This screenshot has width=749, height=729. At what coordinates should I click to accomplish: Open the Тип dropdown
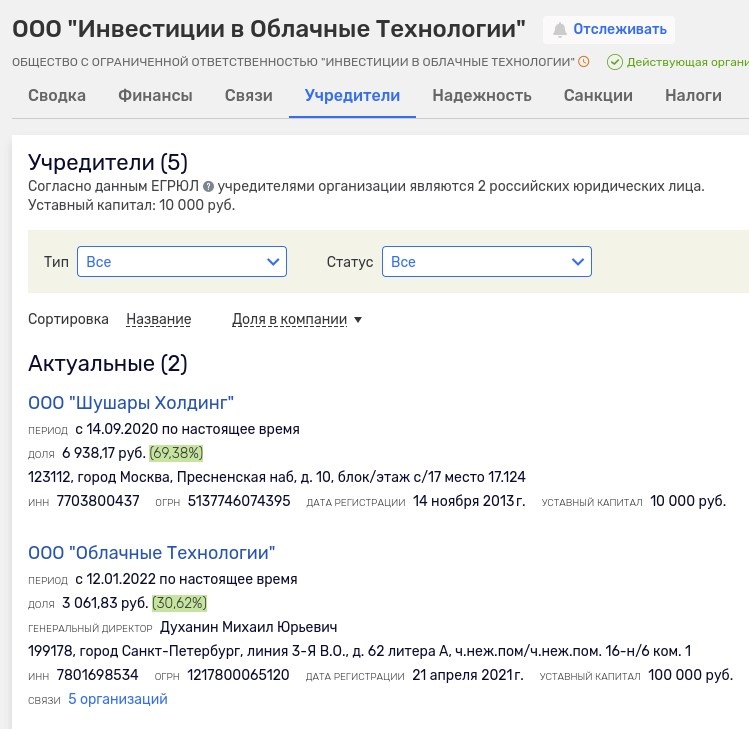[x=182, y=261]
